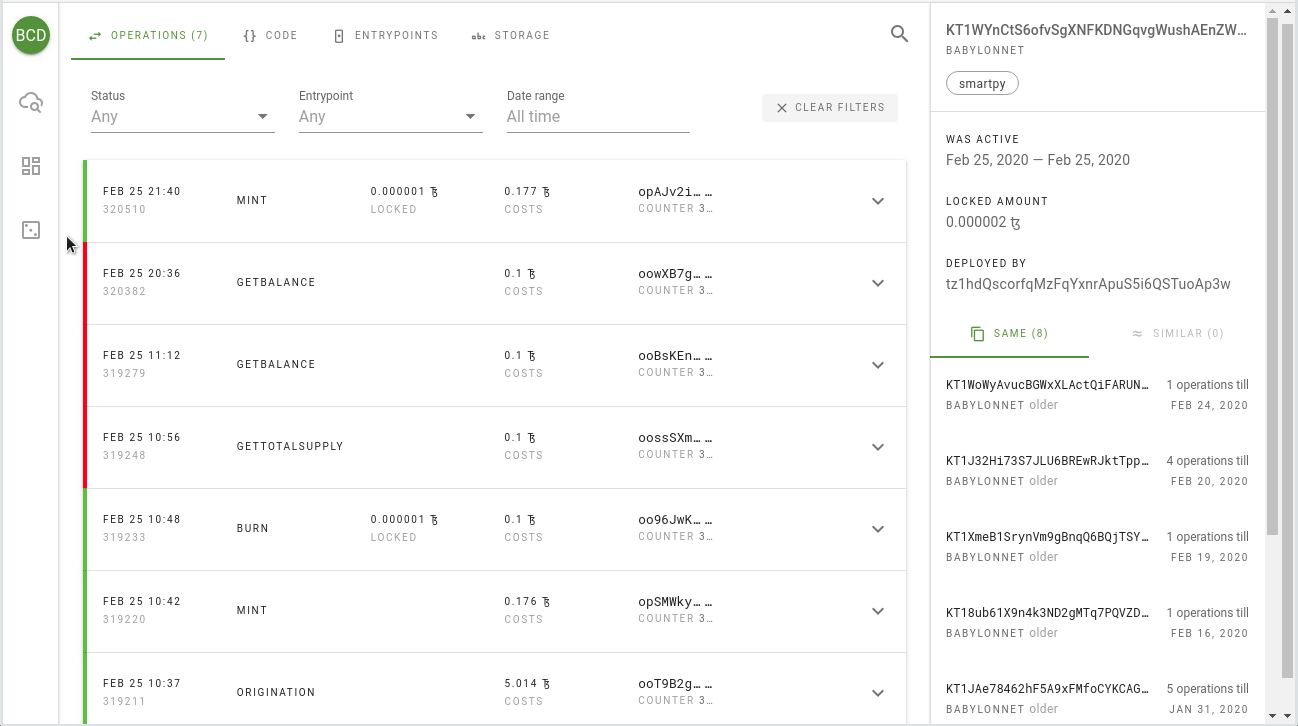Open the Entrypoints tab
The image size is (1298, 726).
click(x=385, y=36)
